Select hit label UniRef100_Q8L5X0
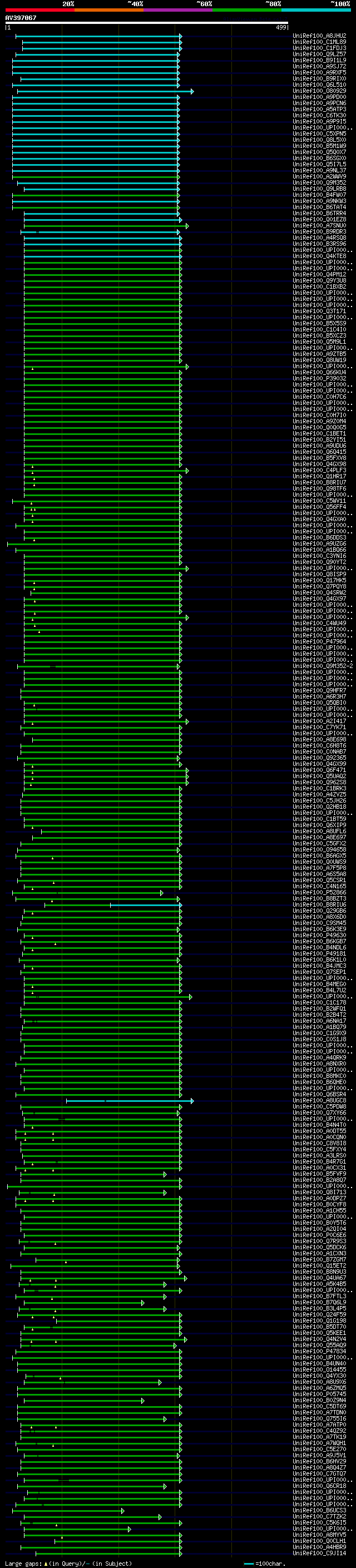The width and height of the screenshot is (356, 1568). tap(319, 140)
